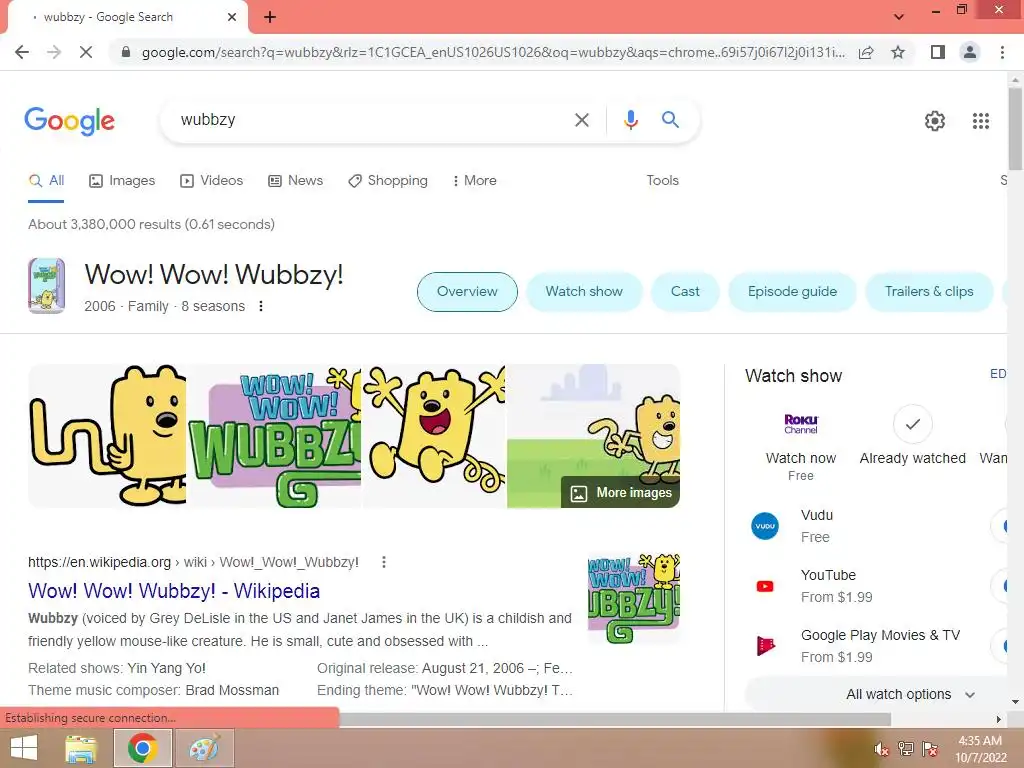Viewport: 1024px width, 768px height.
Task: Select the Cast chip
Action: (x=685, y=292)
